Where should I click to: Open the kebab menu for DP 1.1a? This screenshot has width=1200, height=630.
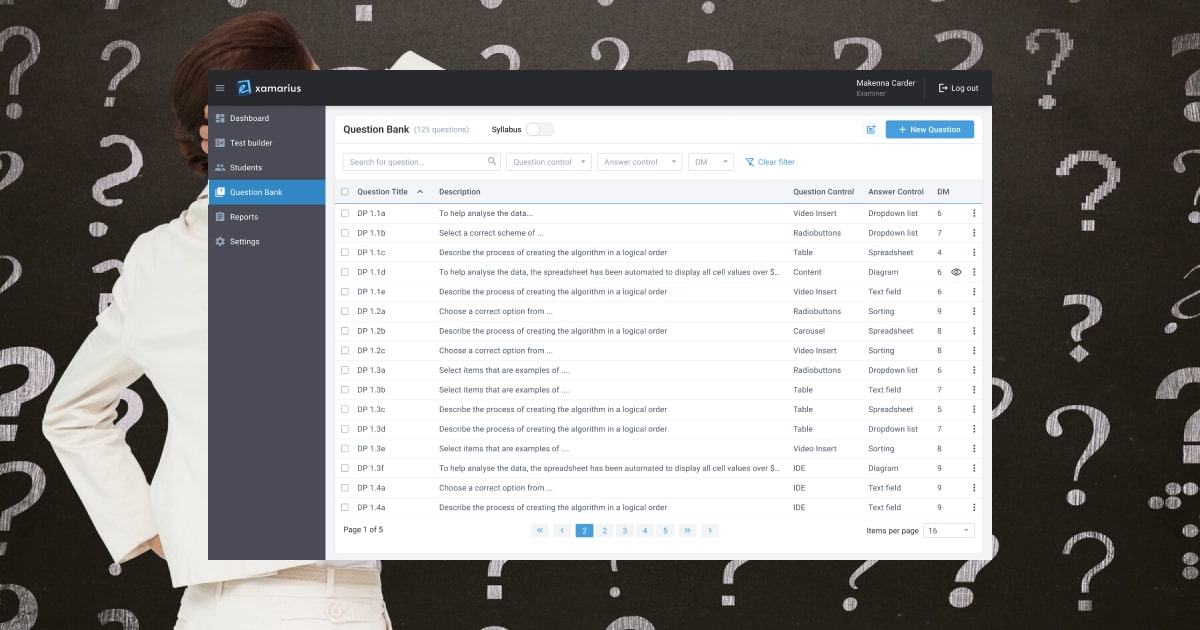[x=975, y=213]
